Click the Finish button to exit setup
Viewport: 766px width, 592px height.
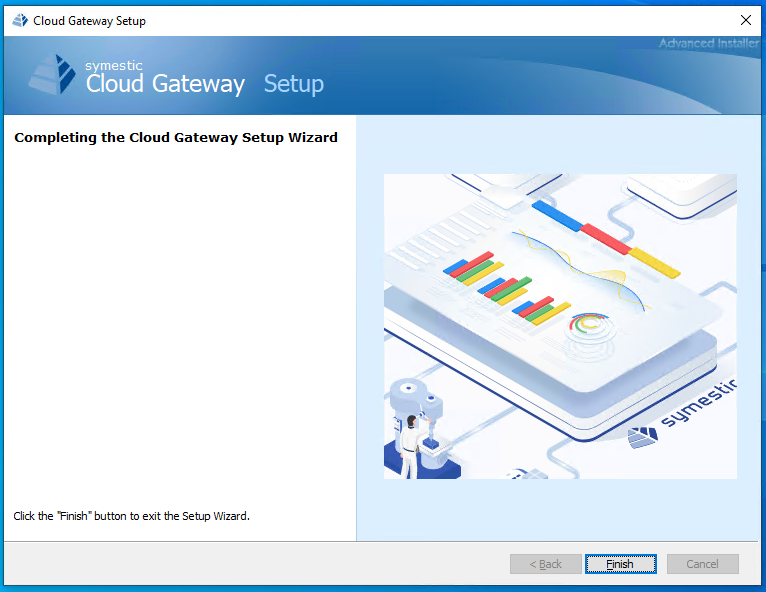(620, 564)
